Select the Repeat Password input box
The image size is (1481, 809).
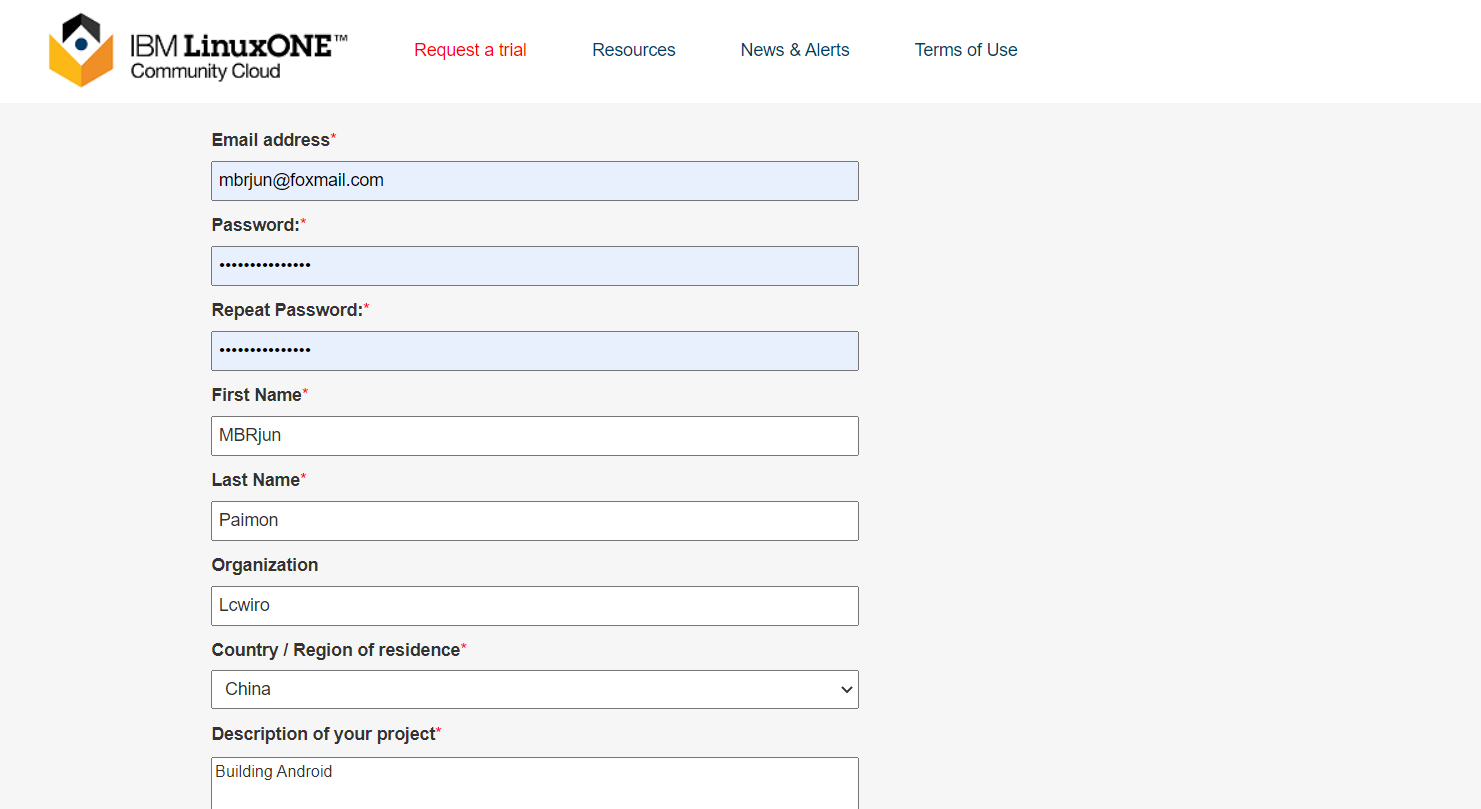tap(534, 351)
